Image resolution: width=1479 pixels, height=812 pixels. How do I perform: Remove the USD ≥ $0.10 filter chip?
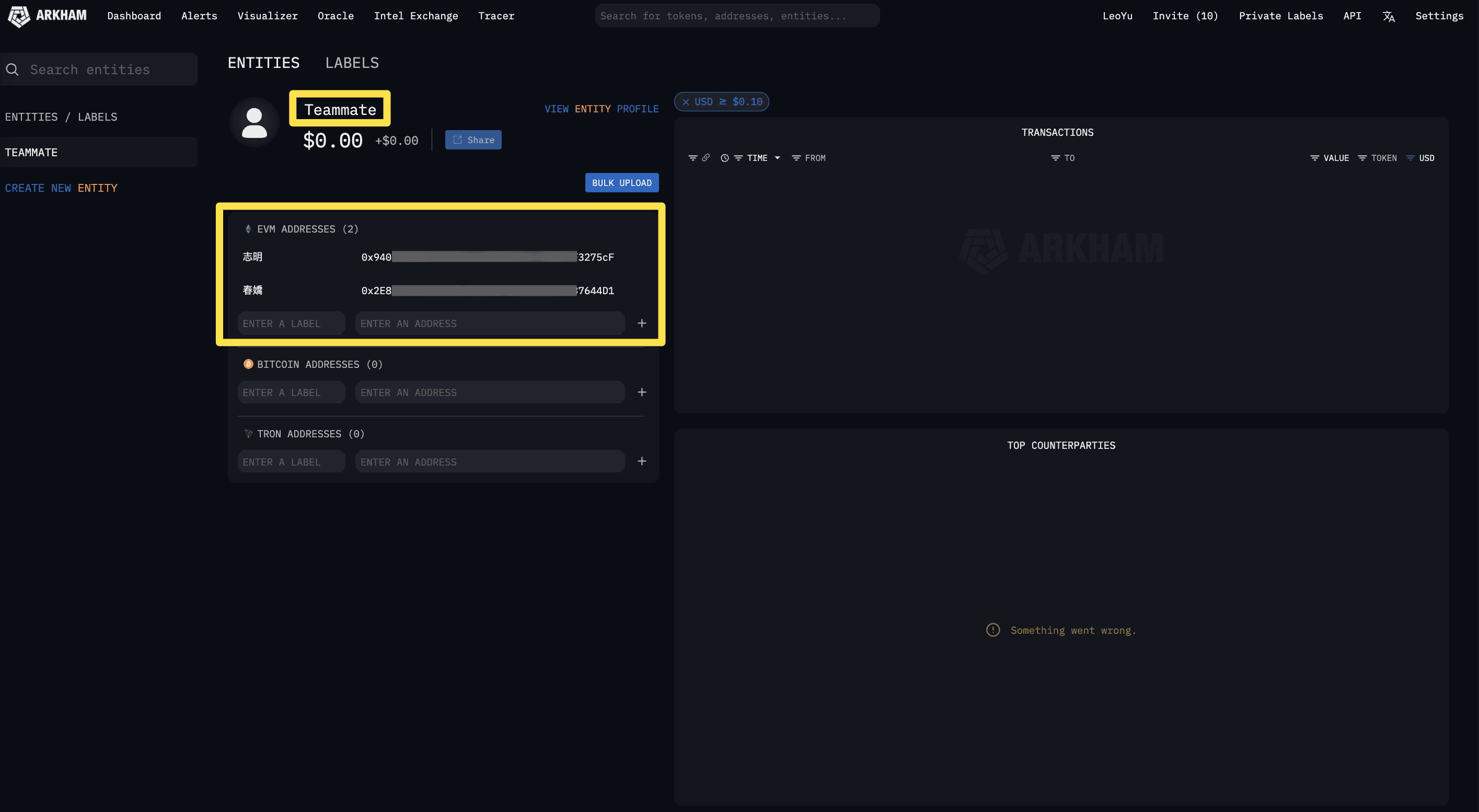coord(686,101)
